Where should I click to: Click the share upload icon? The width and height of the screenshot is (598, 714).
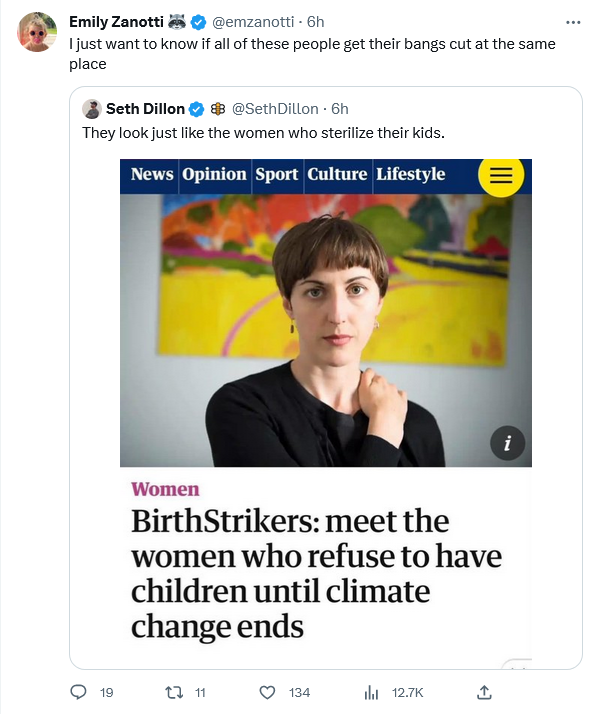pyautogui.click(x=484, y=692)
